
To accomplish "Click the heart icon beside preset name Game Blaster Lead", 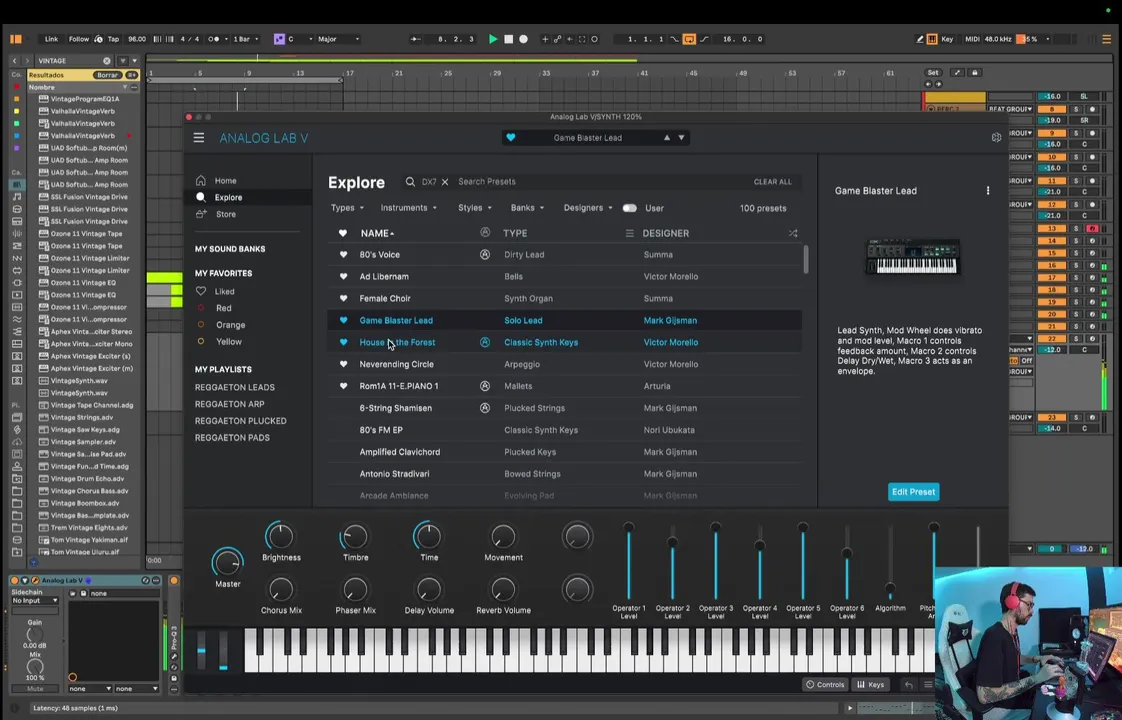I will tap(511, 137).
